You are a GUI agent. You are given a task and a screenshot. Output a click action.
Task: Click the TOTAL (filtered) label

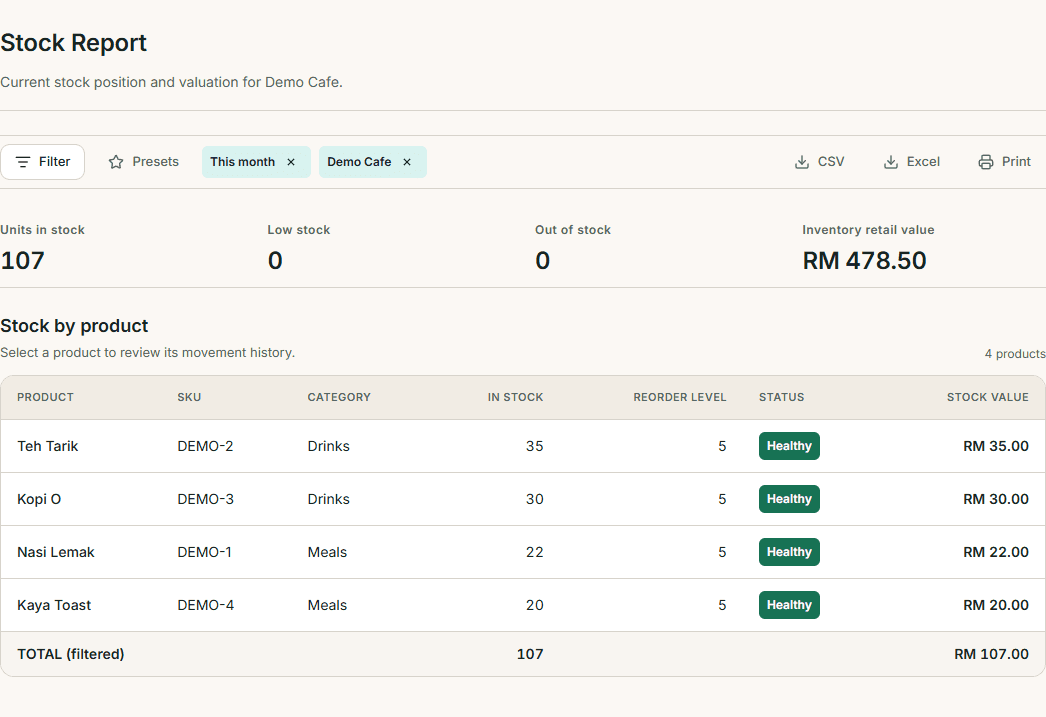tap(71, 654)
